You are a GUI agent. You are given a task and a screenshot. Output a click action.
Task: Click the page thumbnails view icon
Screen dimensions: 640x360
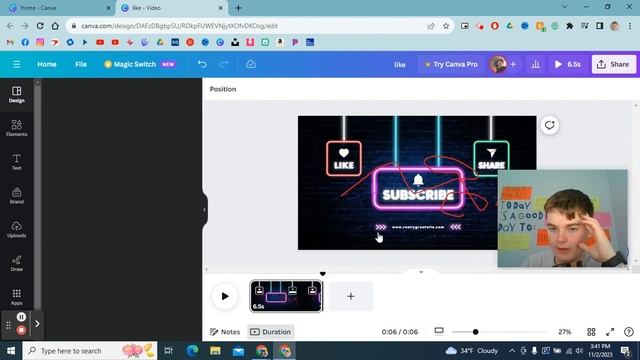(439, 331)
